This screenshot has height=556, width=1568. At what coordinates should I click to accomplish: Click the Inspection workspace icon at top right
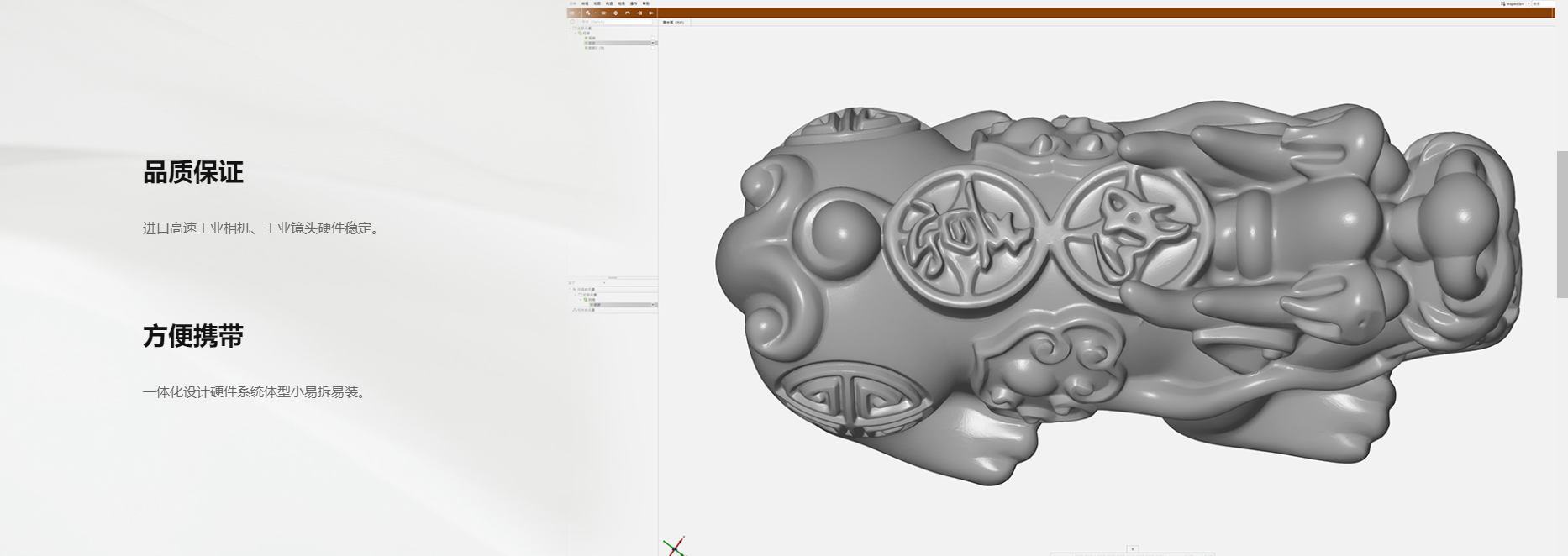[1502, 3]
